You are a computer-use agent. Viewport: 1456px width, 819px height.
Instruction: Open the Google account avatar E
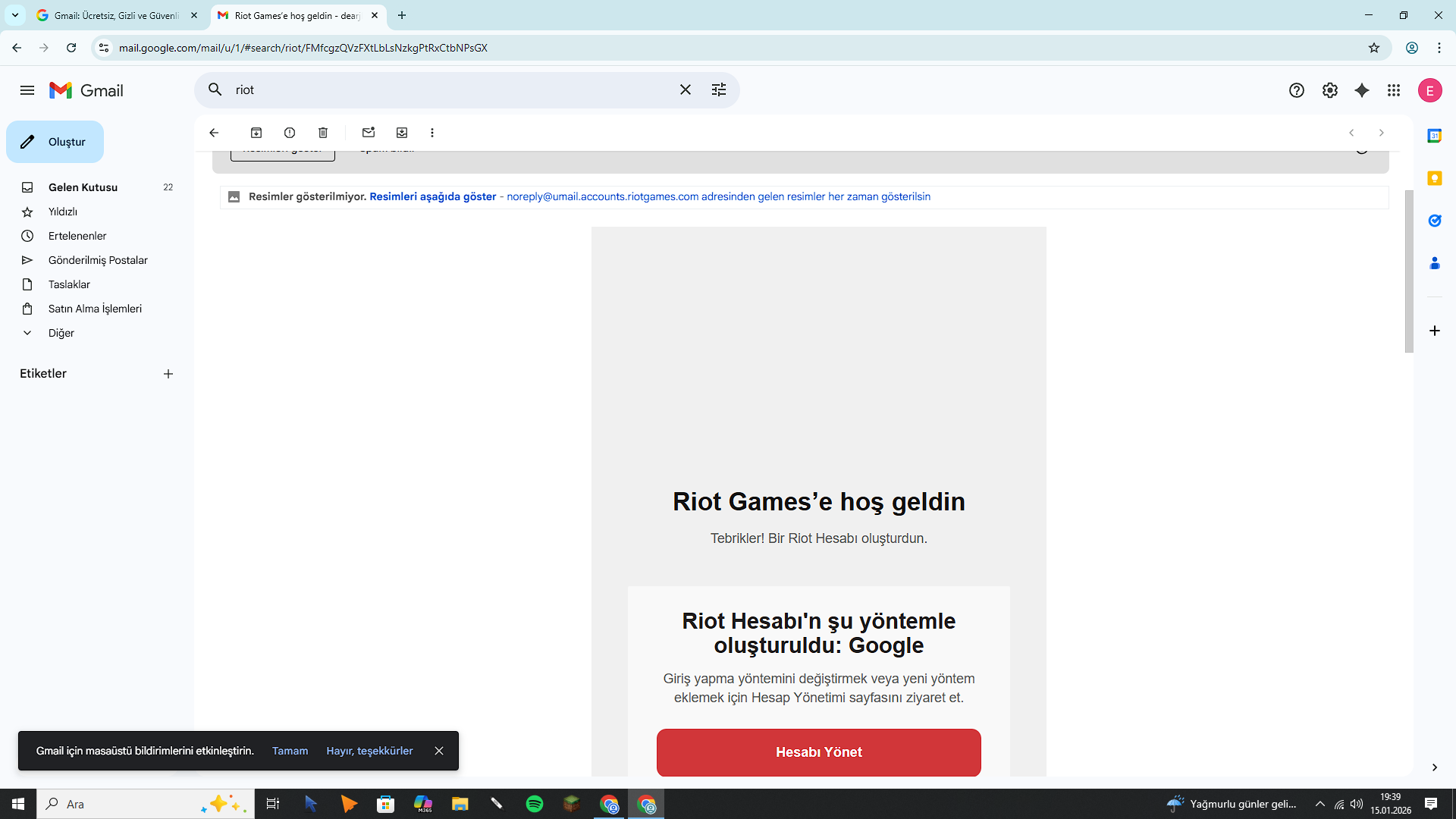(1430, 90)
